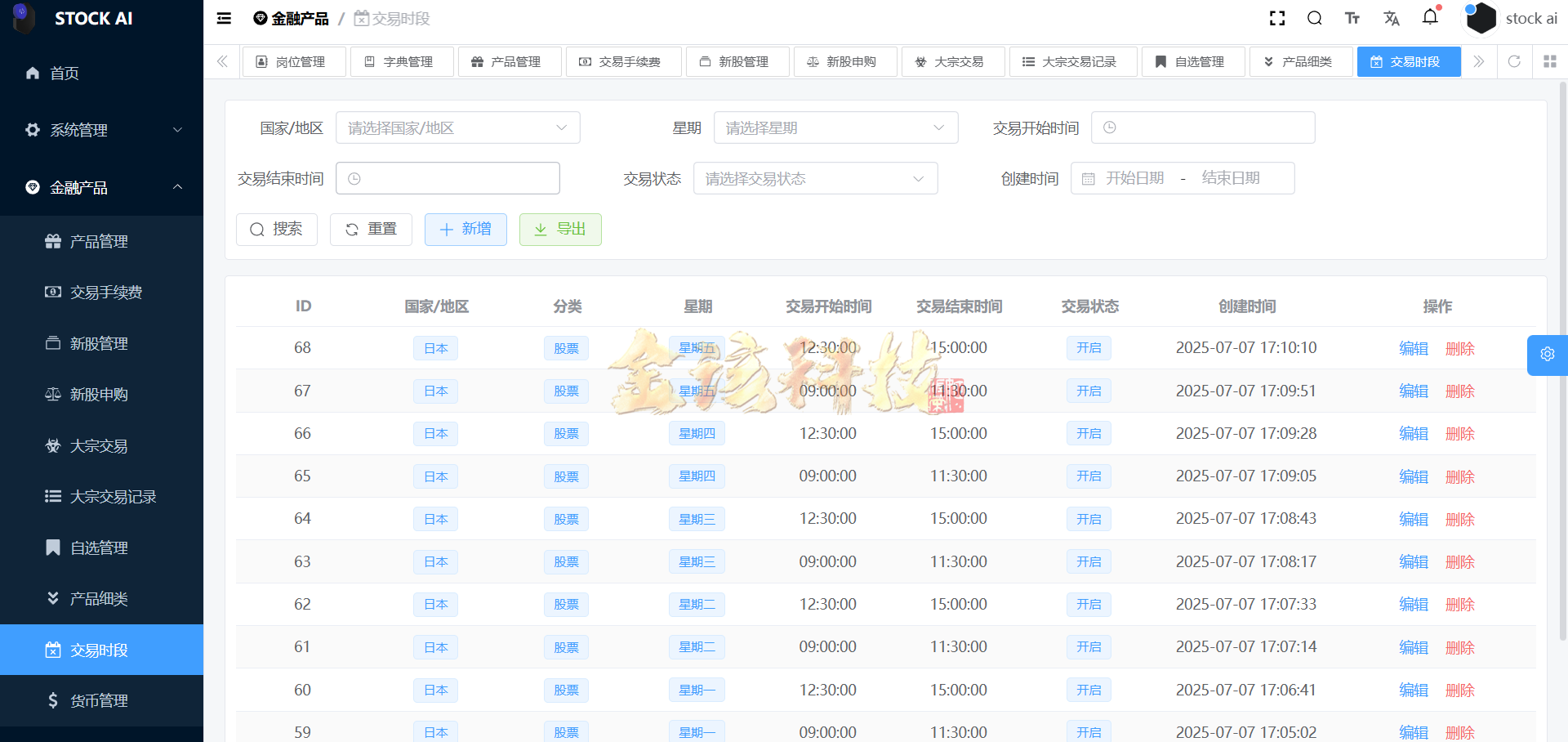Open the floating settings gear on the right
Screen dimensions: 1568x742
pos(1548,355)
